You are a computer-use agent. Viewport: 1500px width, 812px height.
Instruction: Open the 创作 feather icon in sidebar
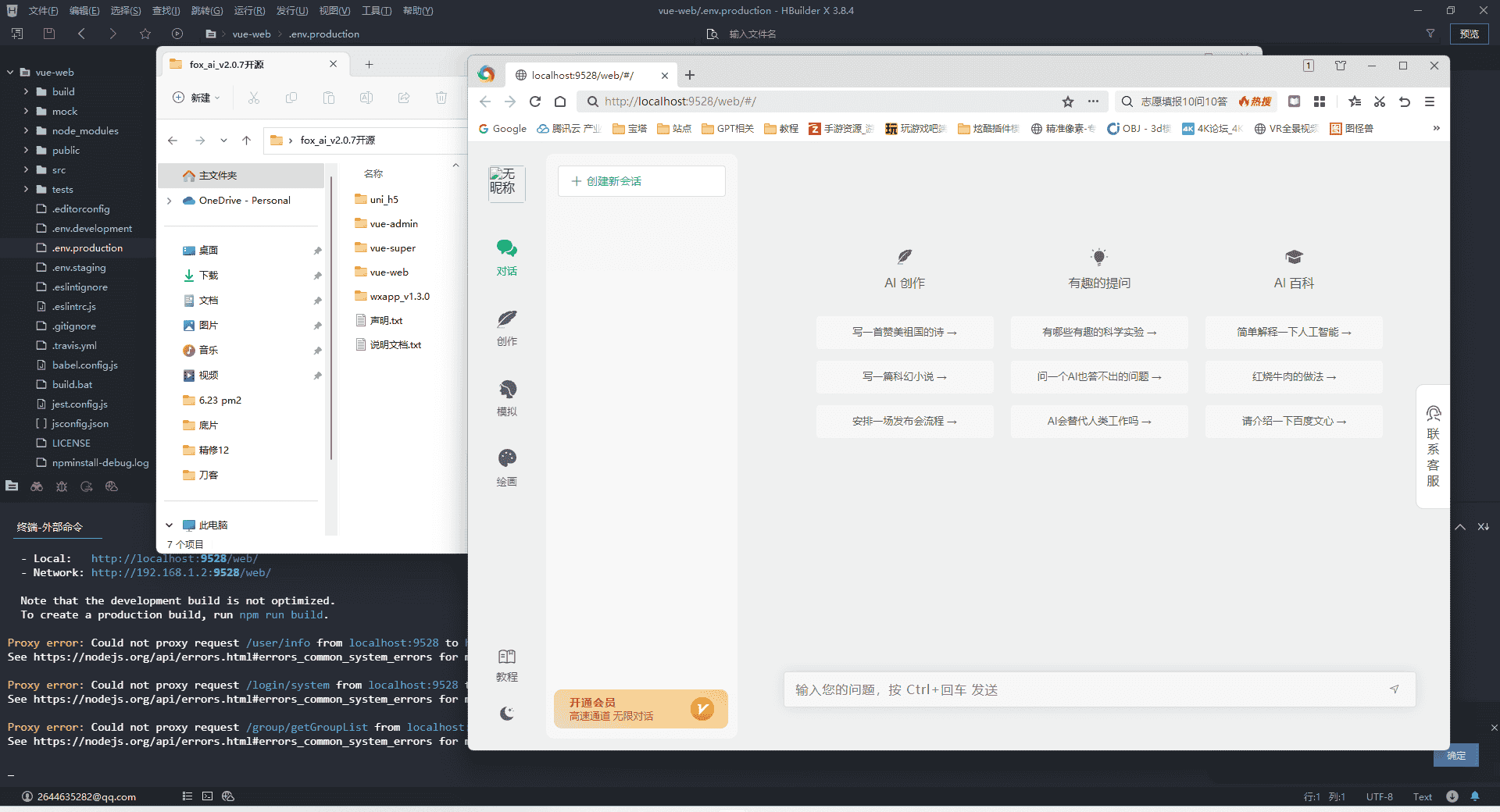(x=506, y=319)
